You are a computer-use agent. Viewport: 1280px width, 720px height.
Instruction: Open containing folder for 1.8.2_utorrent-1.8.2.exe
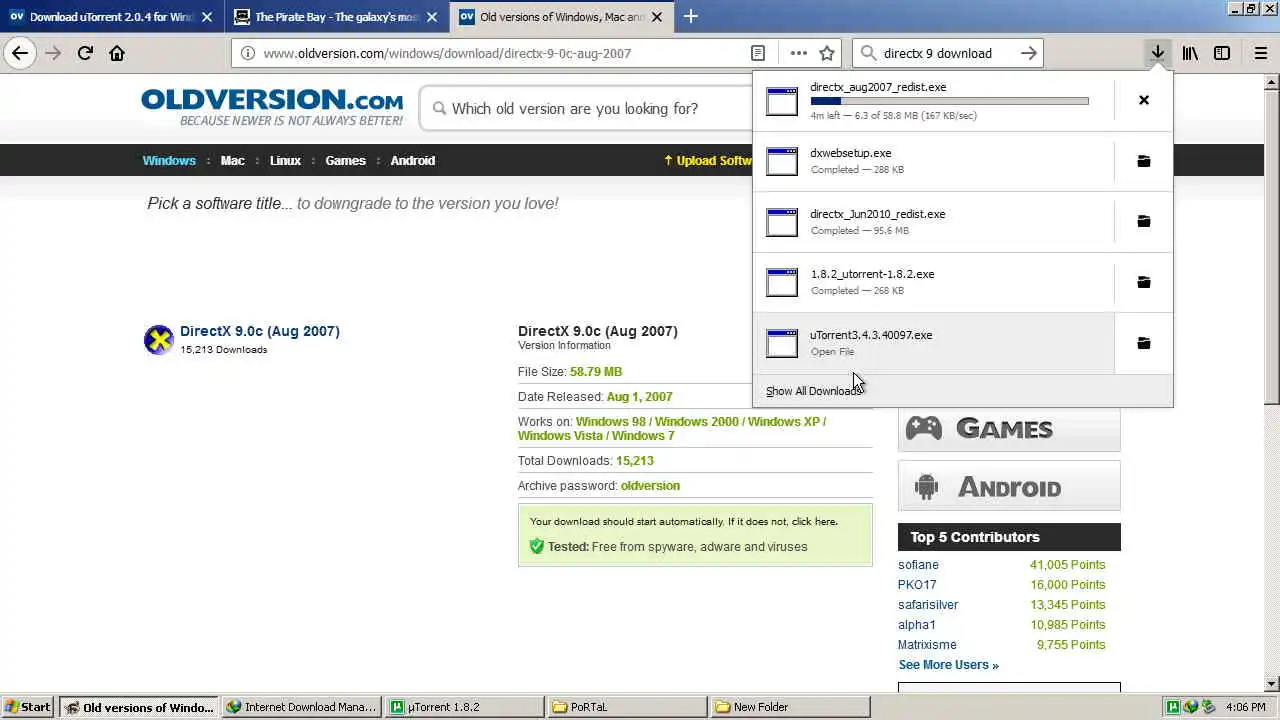coord(1144,282)
